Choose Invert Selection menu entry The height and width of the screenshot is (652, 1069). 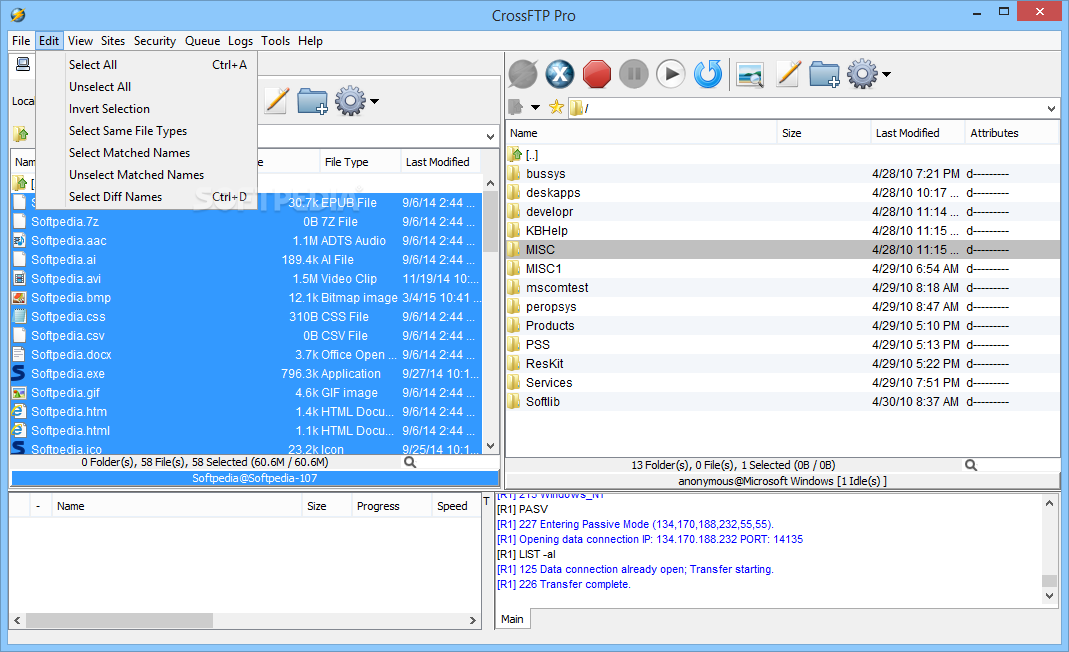(x=147, y=108)
